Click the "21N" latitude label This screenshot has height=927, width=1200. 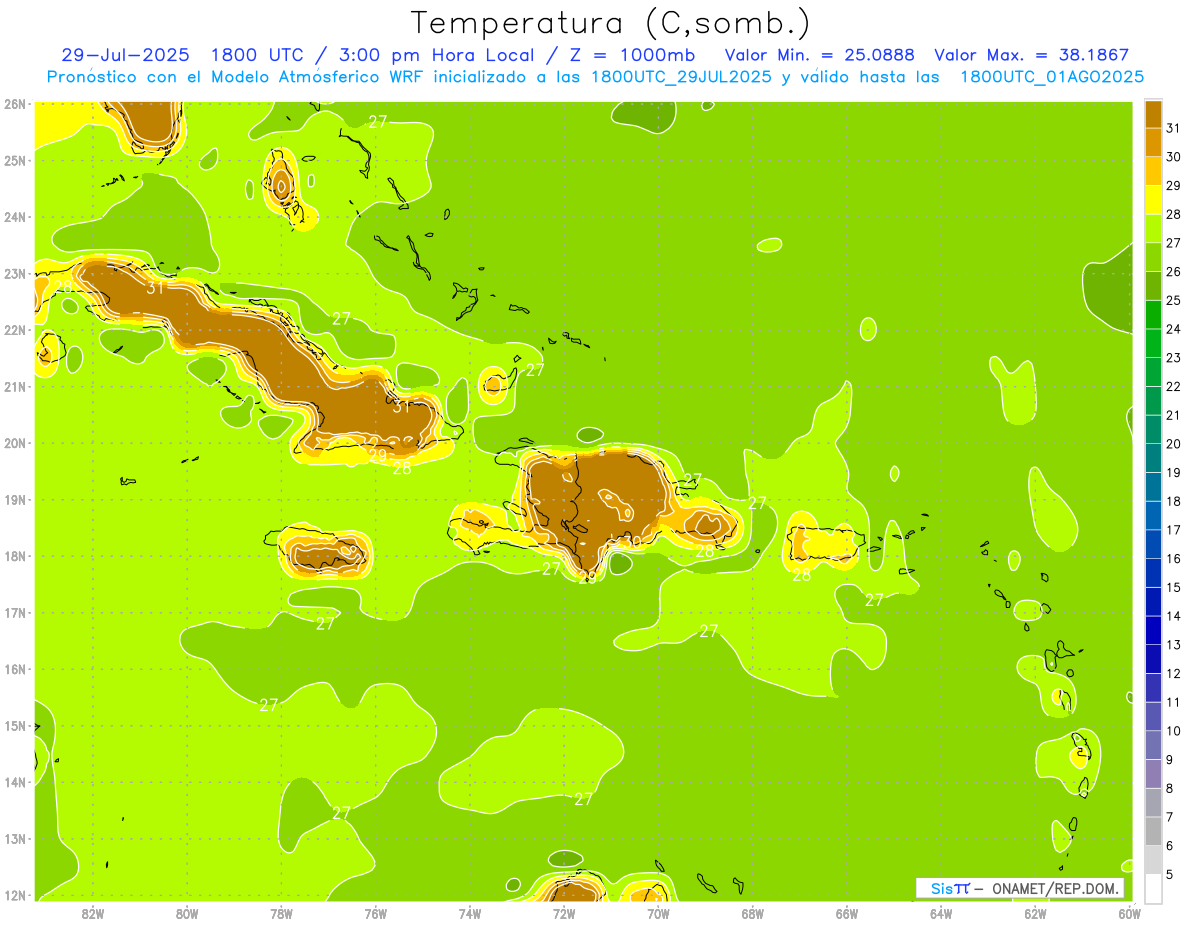tap(15, 386)
